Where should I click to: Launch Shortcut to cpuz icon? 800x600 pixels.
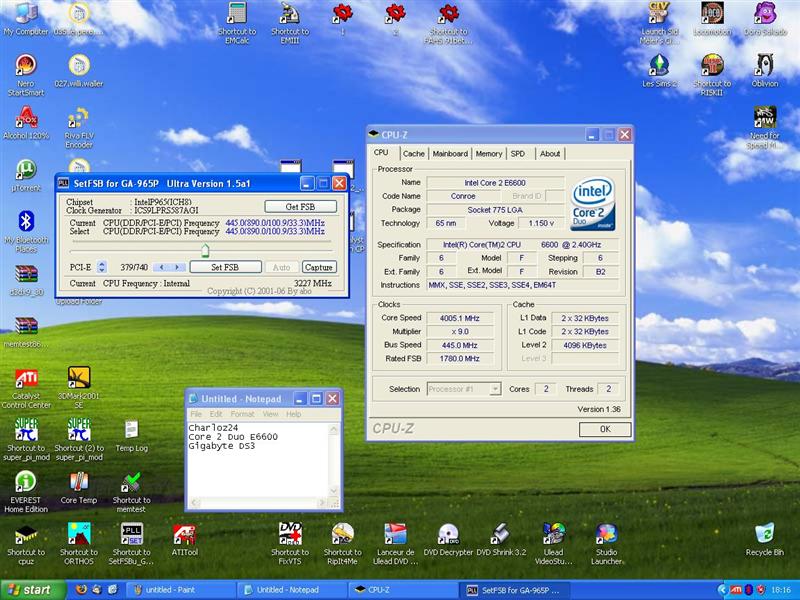26,544
